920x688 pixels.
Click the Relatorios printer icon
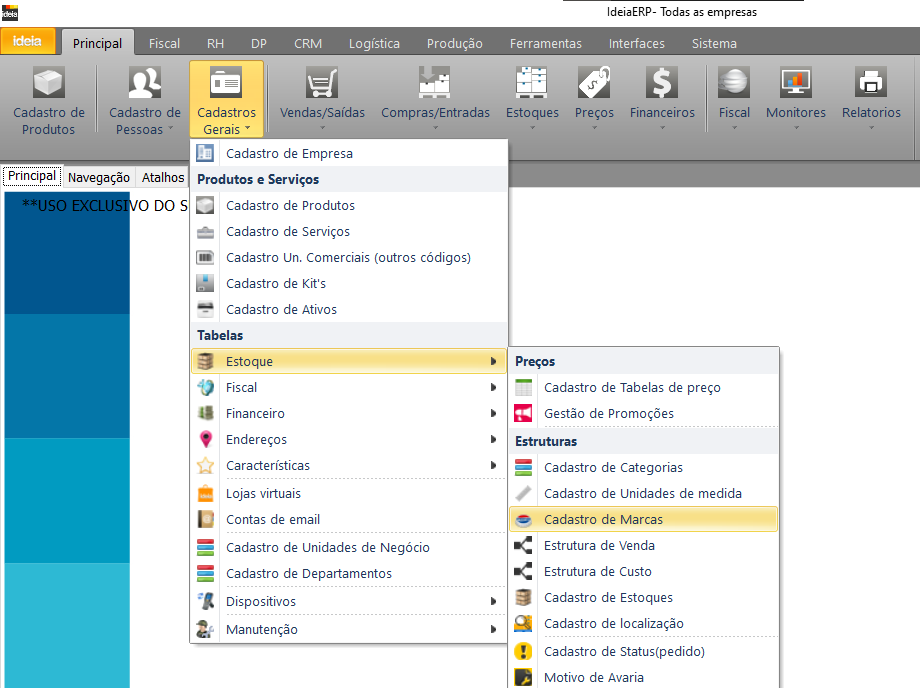pos(870,82)
